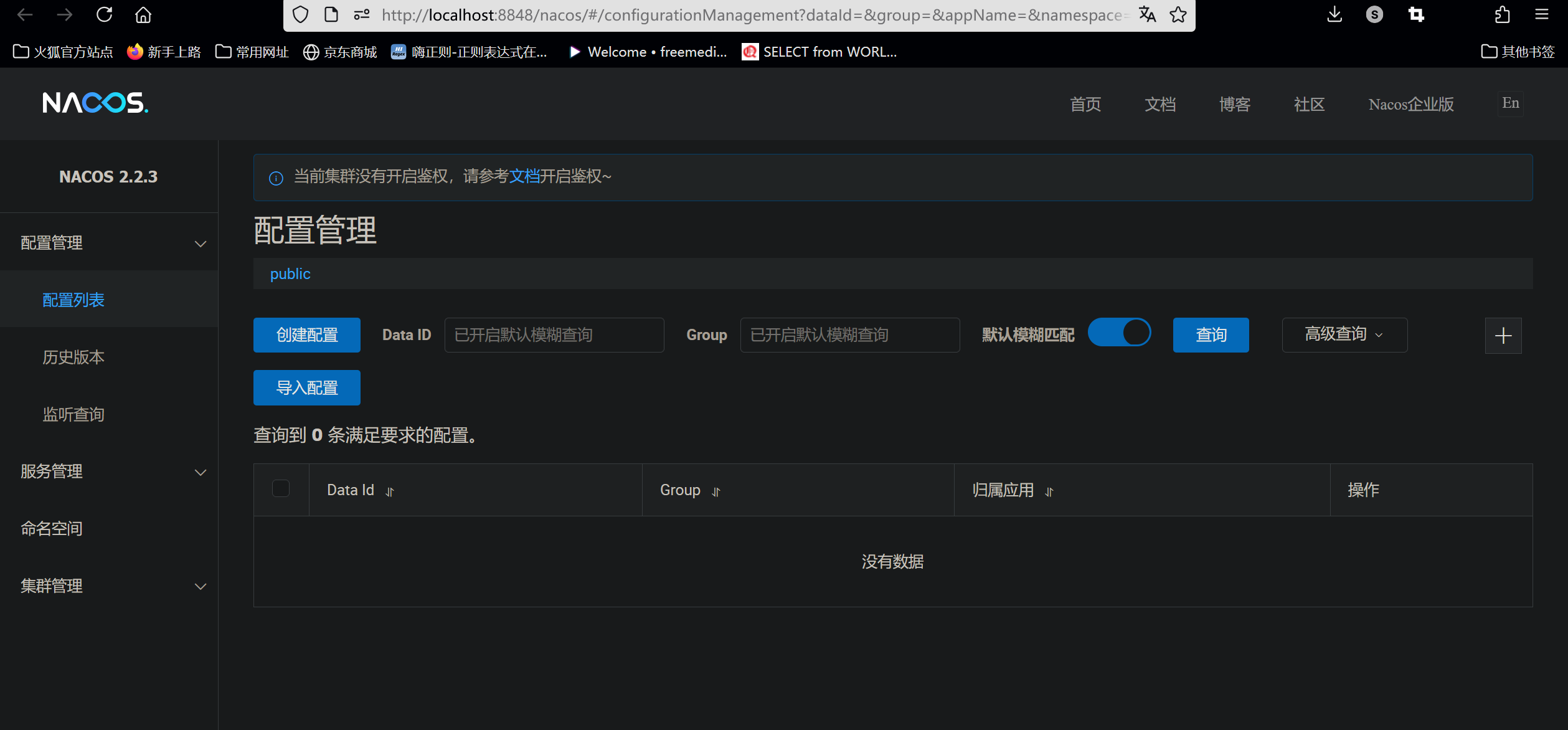Toggle the 默认模糊匹配 switch off

pyautogui.click(x=1119, y=333)
